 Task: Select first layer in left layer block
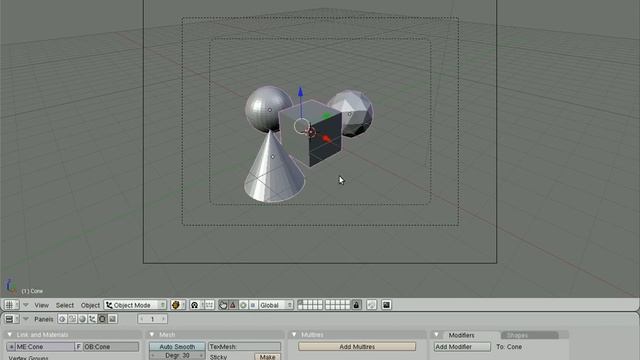click(x=300, y=302)
